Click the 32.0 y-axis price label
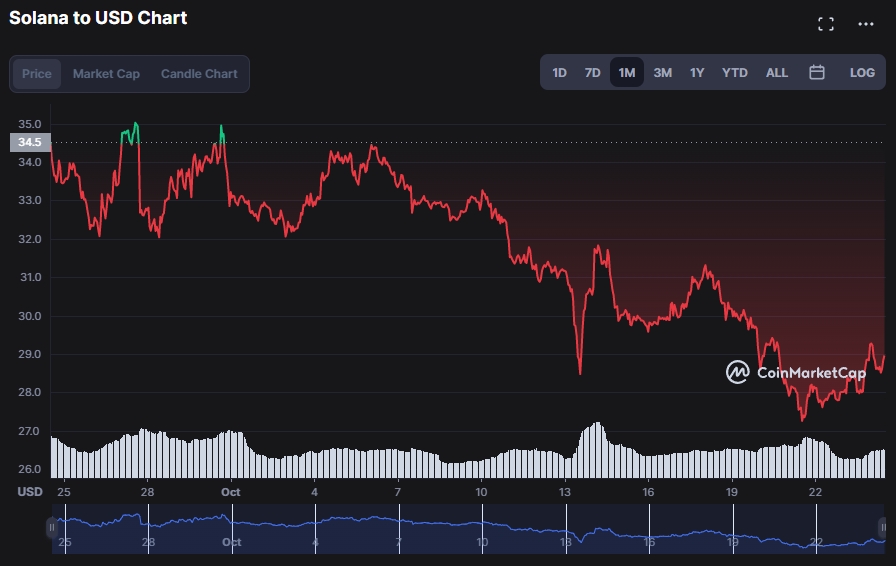Image resolution: width=896 pixels, height=566 pixels. coord(30,240)
